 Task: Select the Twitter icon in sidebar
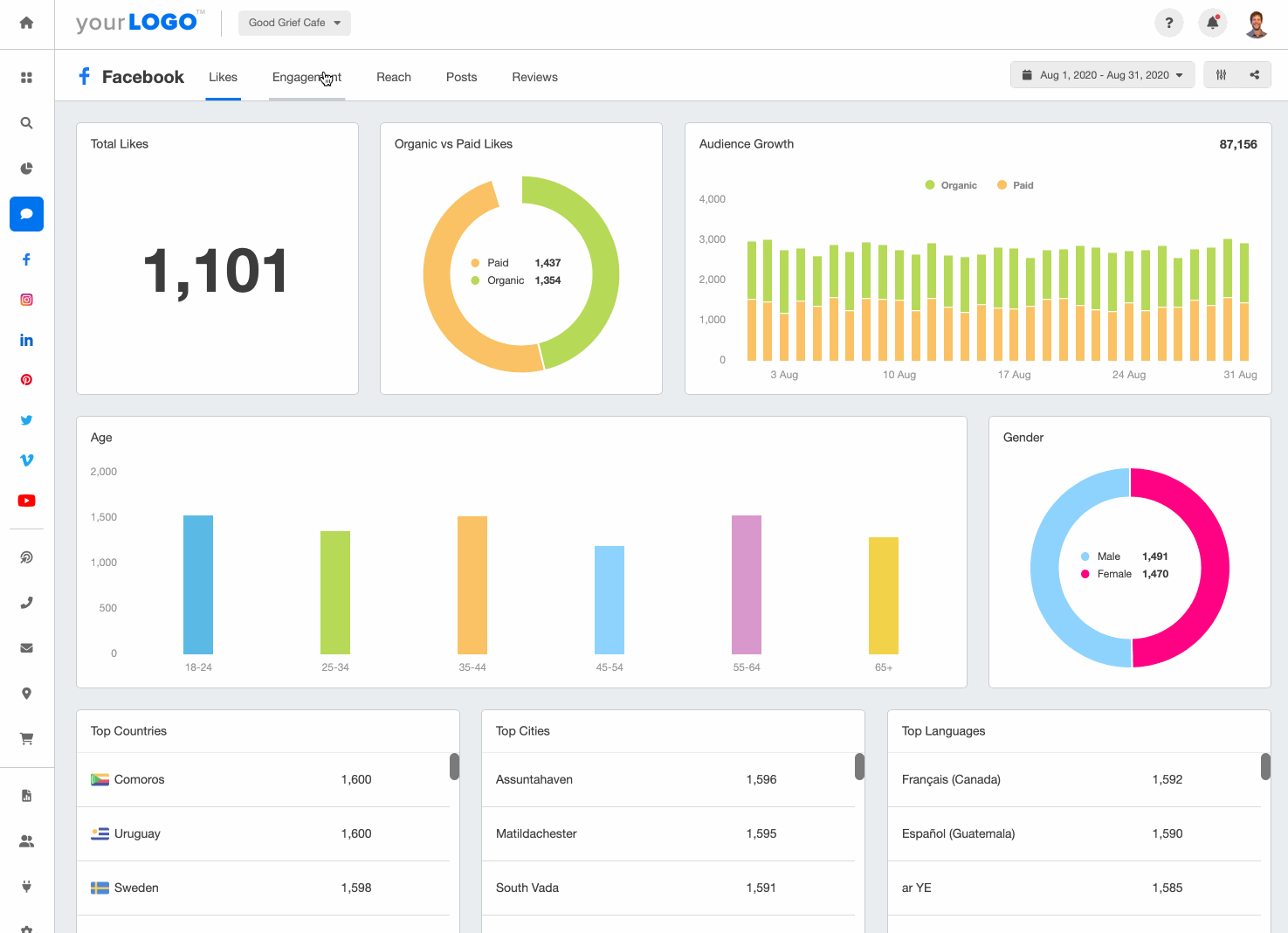(26, 419)
